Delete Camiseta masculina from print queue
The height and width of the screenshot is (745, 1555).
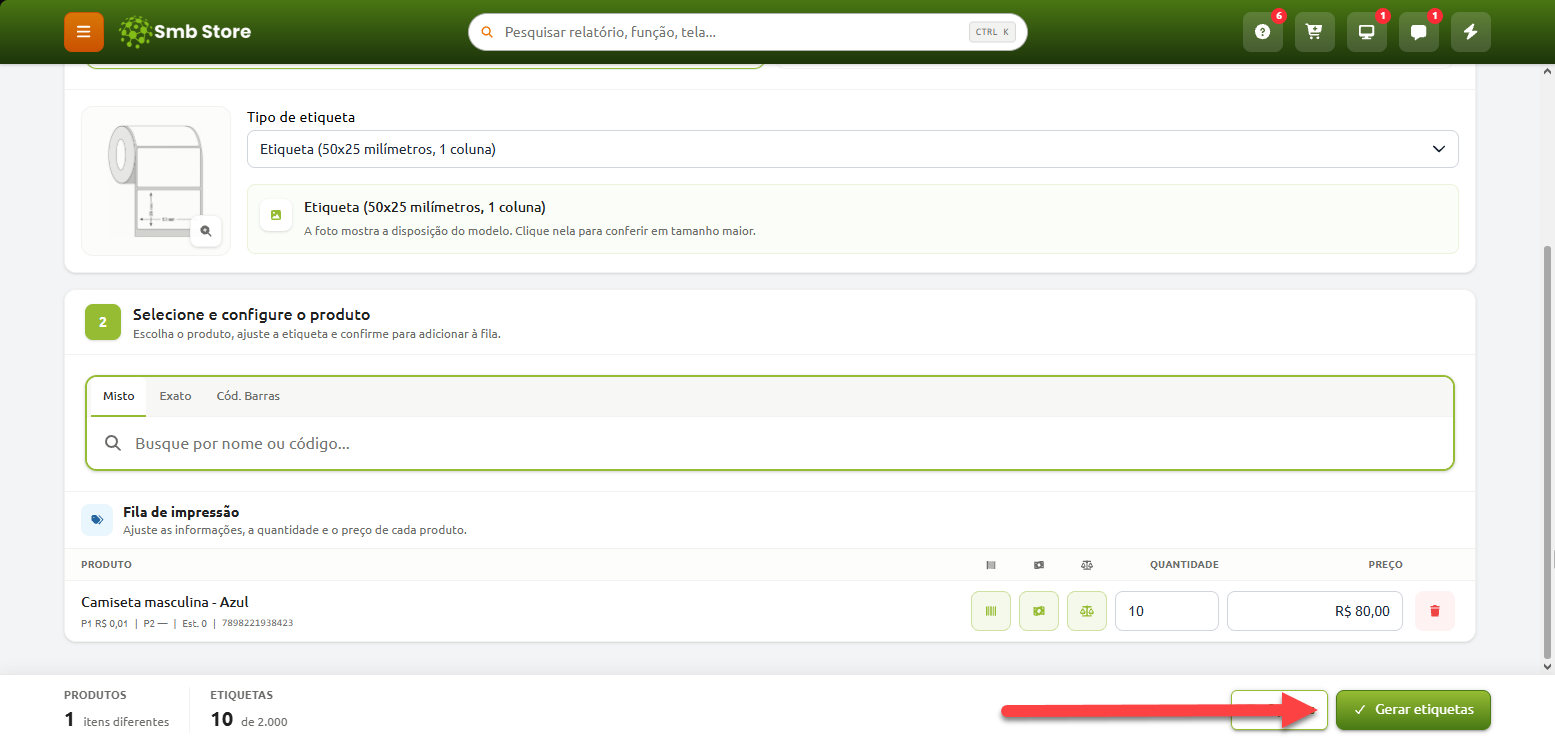pyautogui.click(x=1435, y=611)
